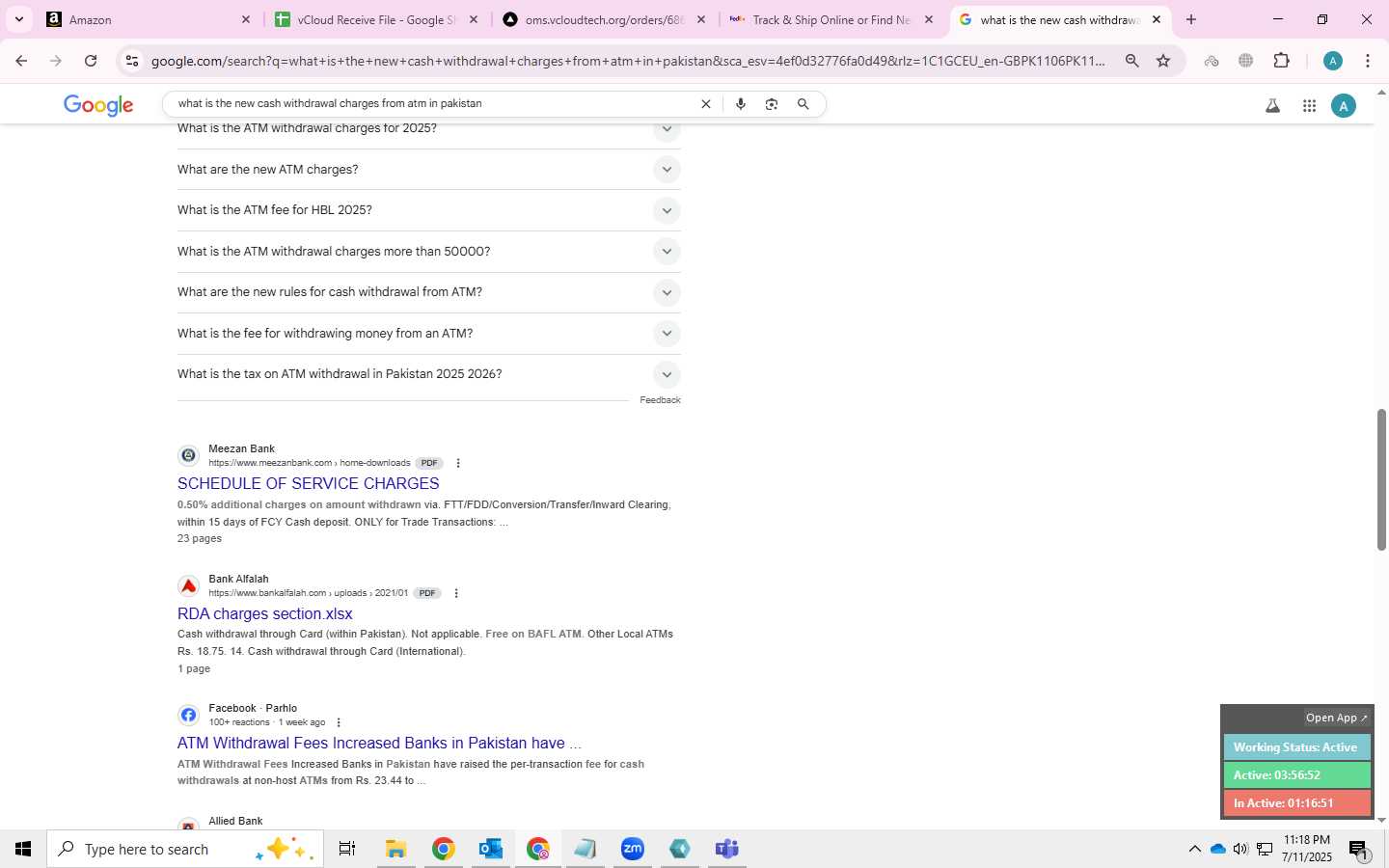Reload the current Google search page
This screenshot has width=1389, height=868.
point(91,61)
